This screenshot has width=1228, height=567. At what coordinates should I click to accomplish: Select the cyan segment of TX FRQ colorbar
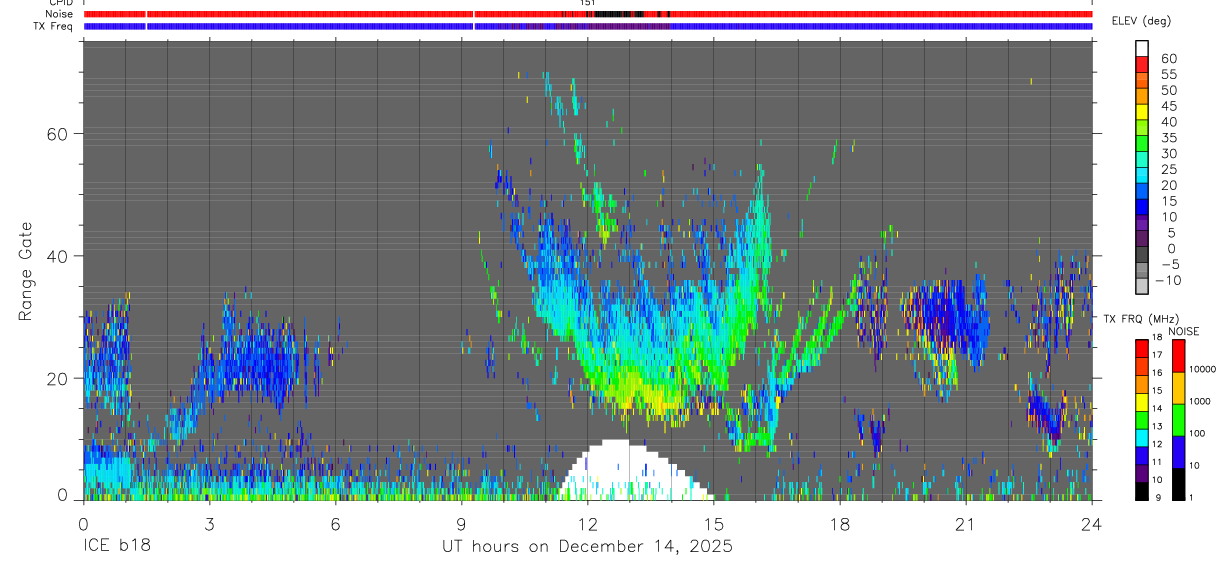[x=1142, y=438]
